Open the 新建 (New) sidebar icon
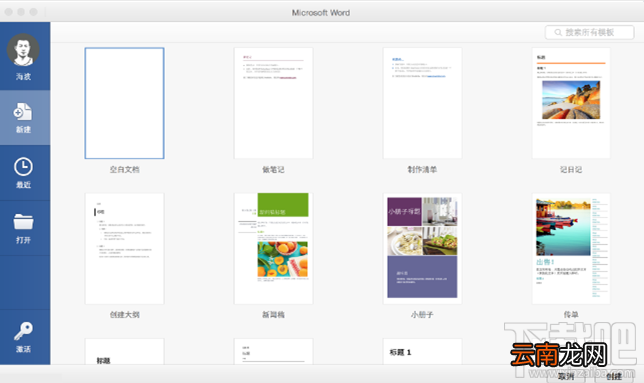Screen dimensions: 644x383 [x=23, y=112]
